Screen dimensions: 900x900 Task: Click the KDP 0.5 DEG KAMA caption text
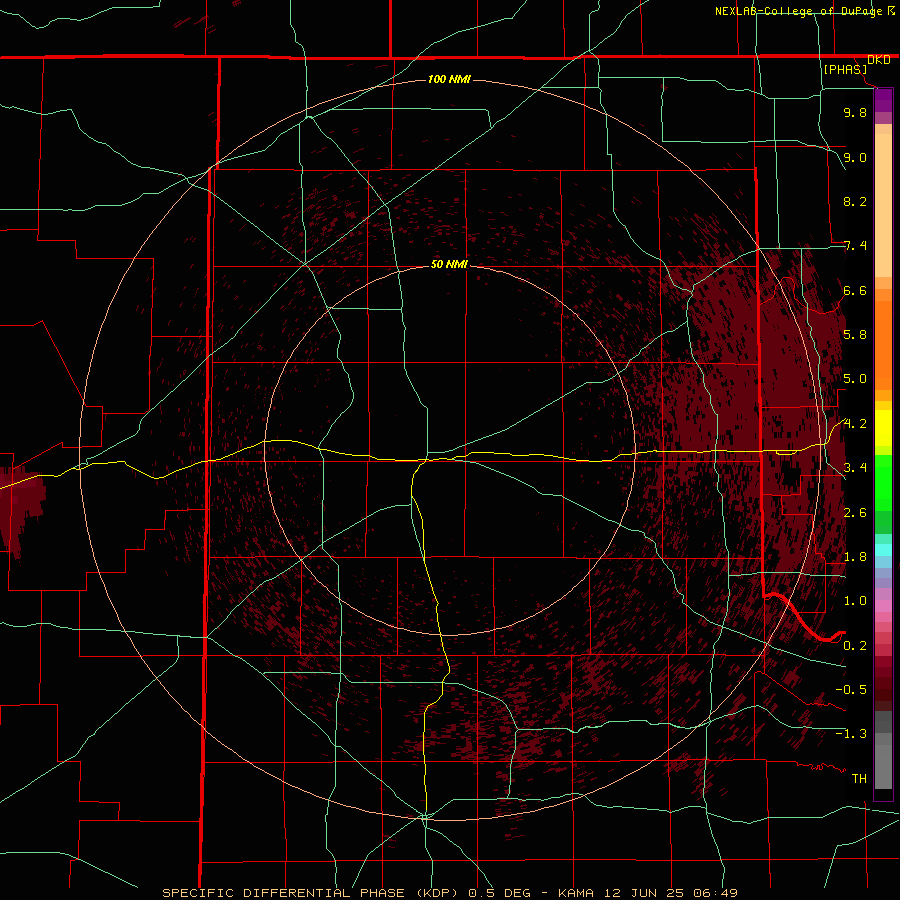coord(450,893)
